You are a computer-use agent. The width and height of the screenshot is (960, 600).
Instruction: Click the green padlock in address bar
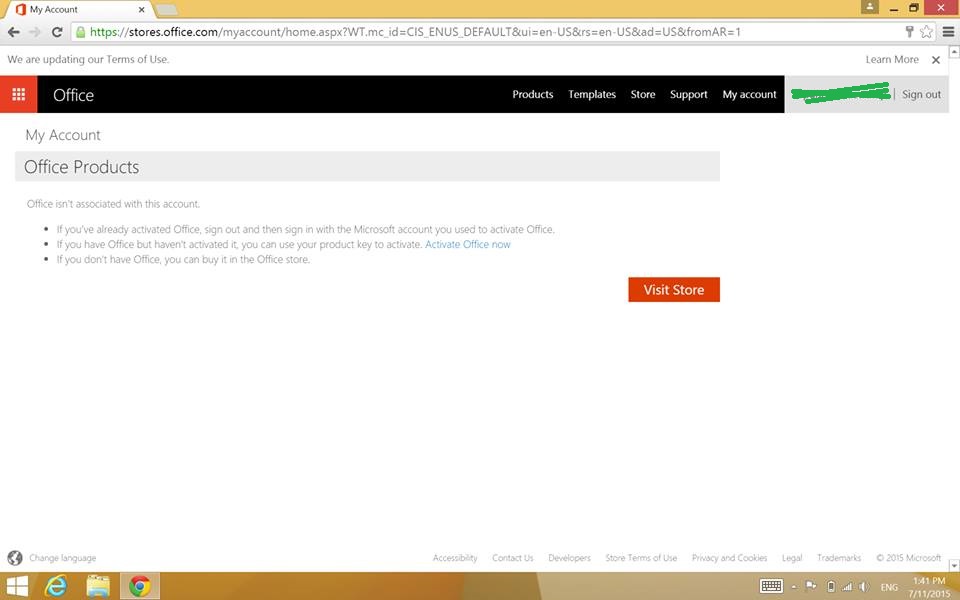tap(80, 32)
